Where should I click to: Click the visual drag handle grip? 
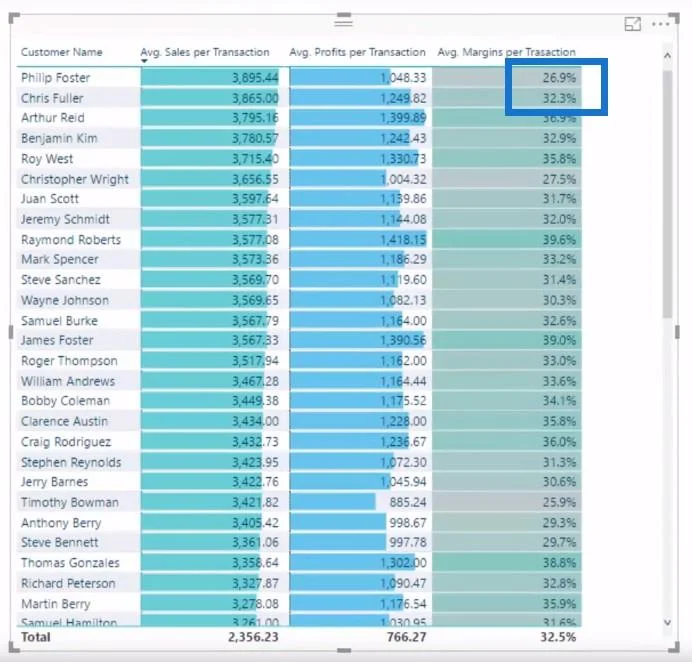click(343, 22)
